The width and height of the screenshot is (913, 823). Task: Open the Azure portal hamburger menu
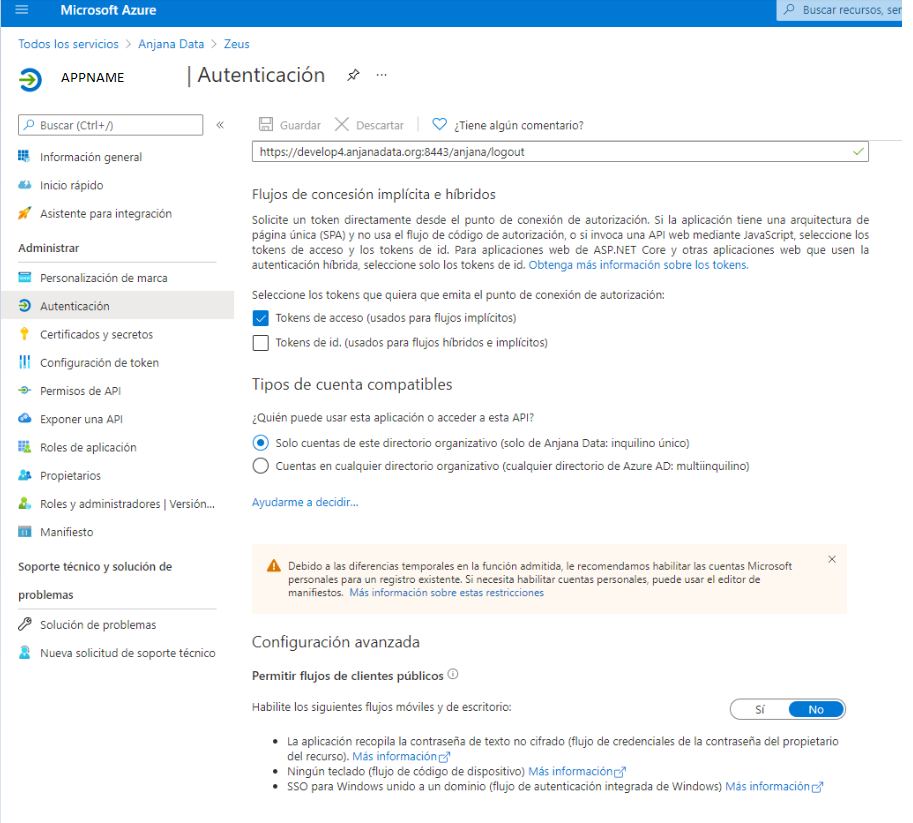[x=23, y=11]
